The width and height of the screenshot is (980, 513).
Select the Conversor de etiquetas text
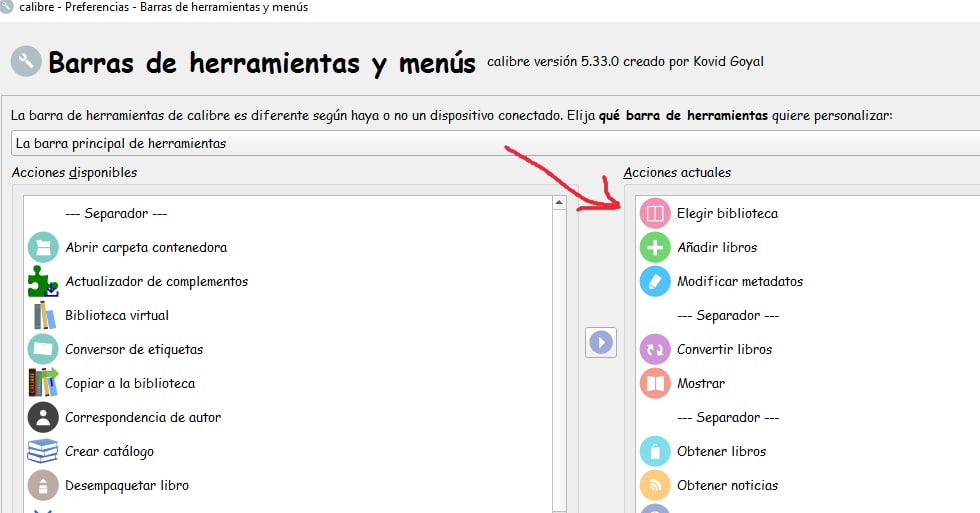click(x=134, y=349)
